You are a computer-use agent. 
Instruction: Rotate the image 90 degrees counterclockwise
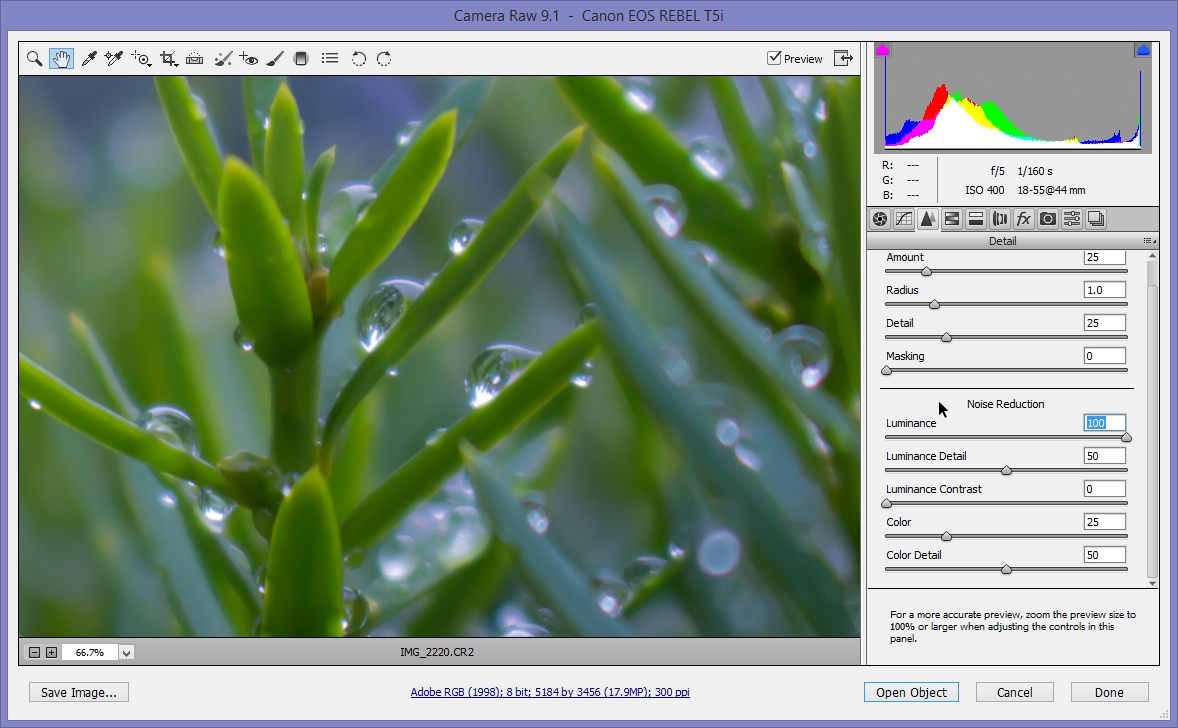pos(357,58)
